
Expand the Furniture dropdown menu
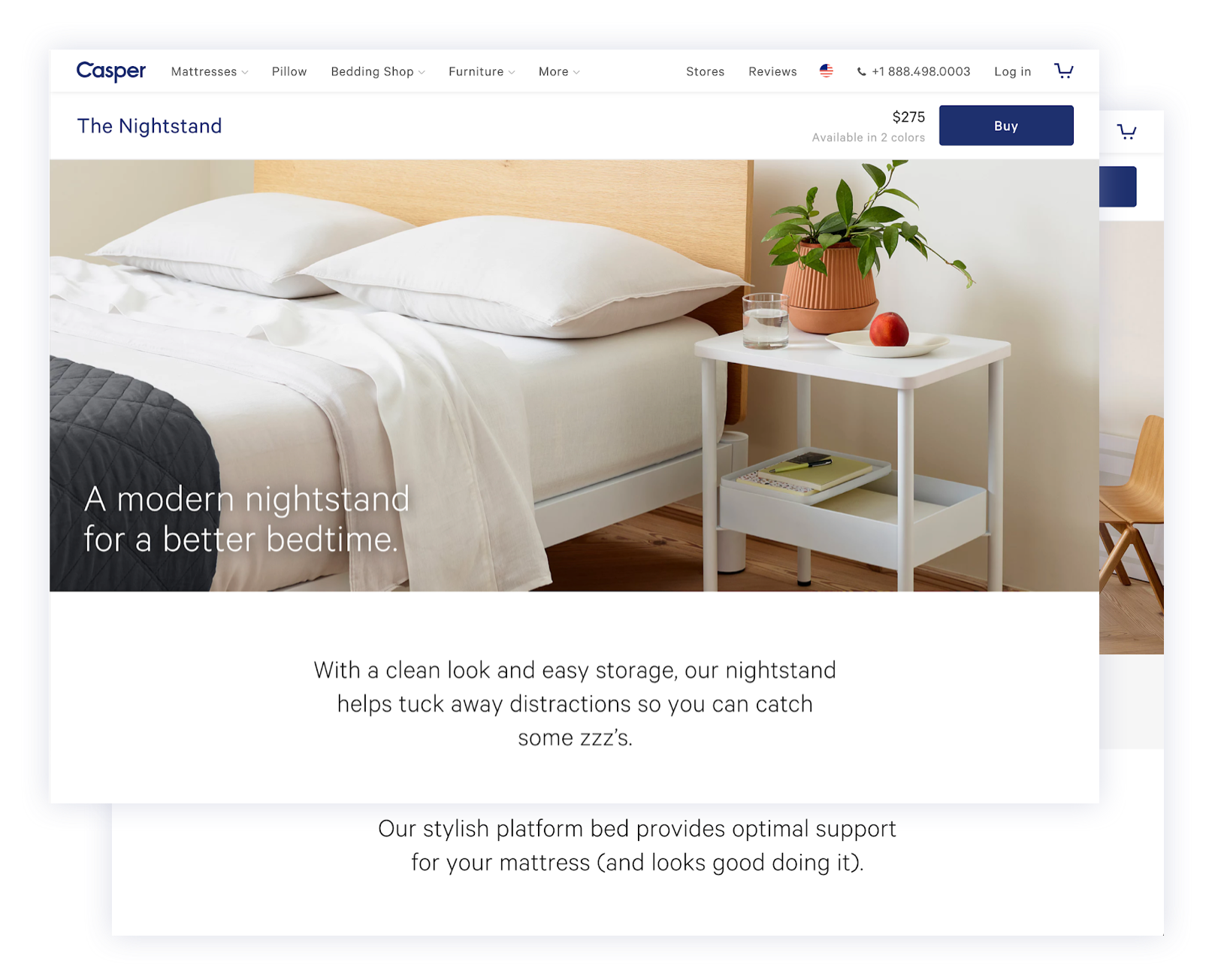(482, 71)
